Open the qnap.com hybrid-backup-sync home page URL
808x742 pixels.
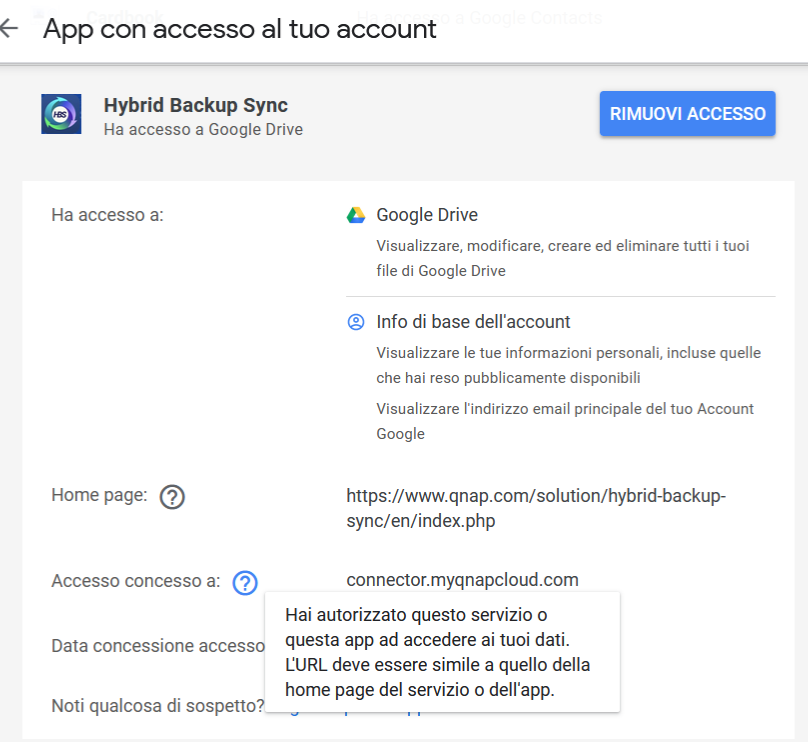coord(536,508)
